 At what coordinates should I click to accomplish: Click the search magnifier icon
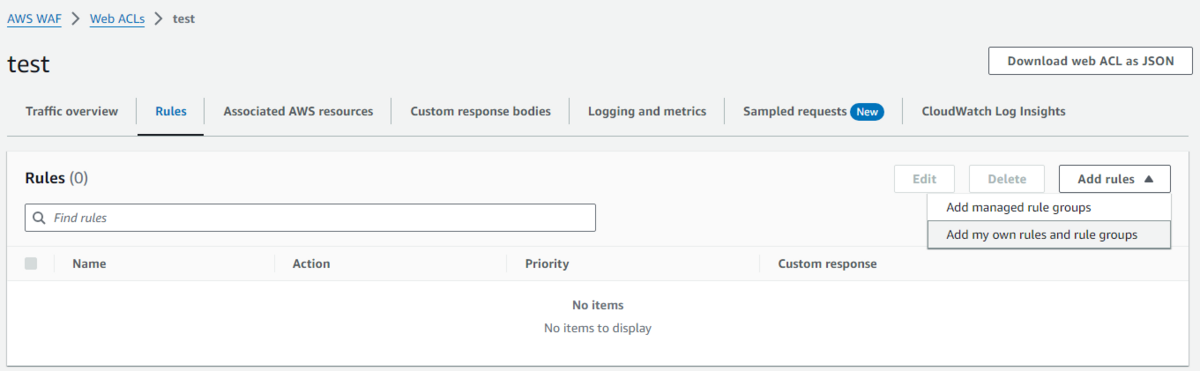39,217
